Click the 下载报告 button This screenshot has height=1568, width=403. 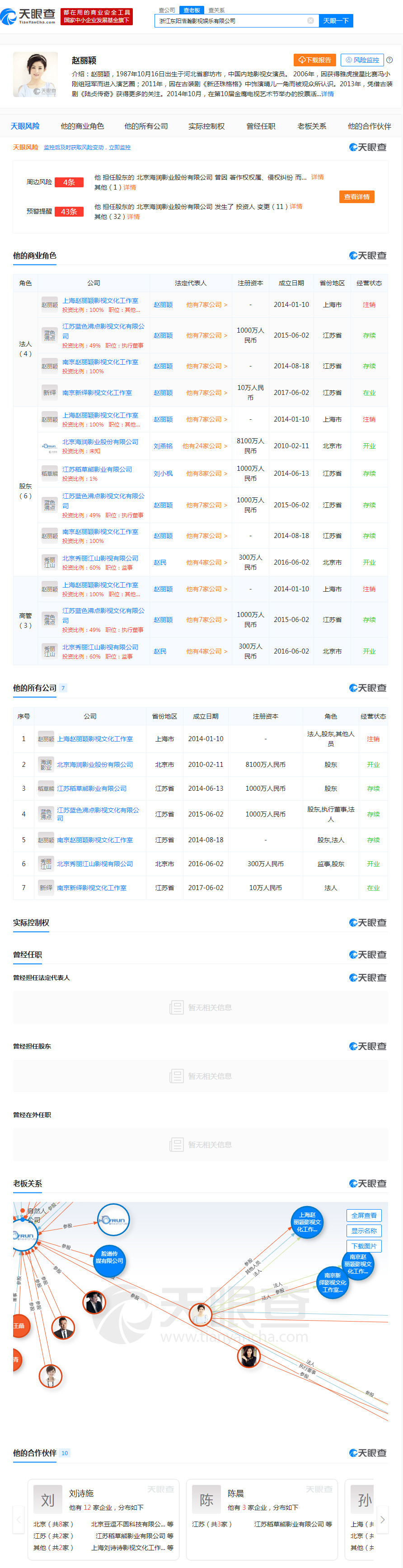[314, 60]
